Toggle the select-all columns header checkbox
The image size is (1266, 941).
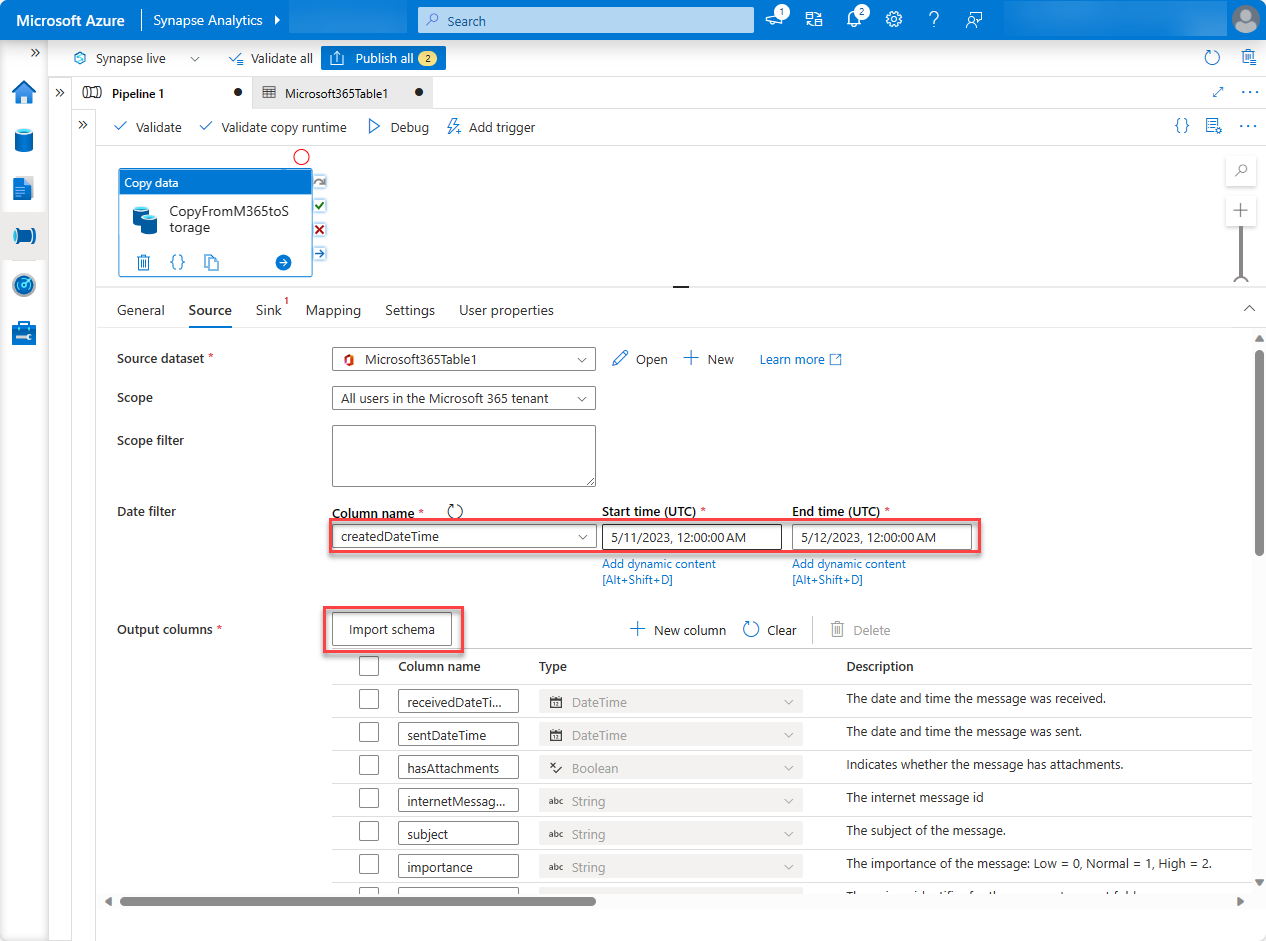coord(369,666)
